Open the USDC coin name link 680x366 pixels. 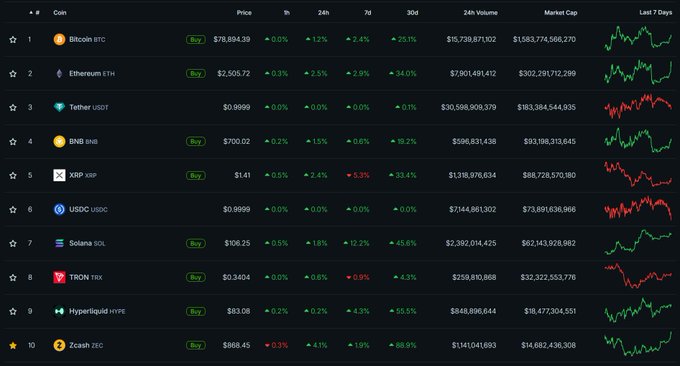point(88,209)
